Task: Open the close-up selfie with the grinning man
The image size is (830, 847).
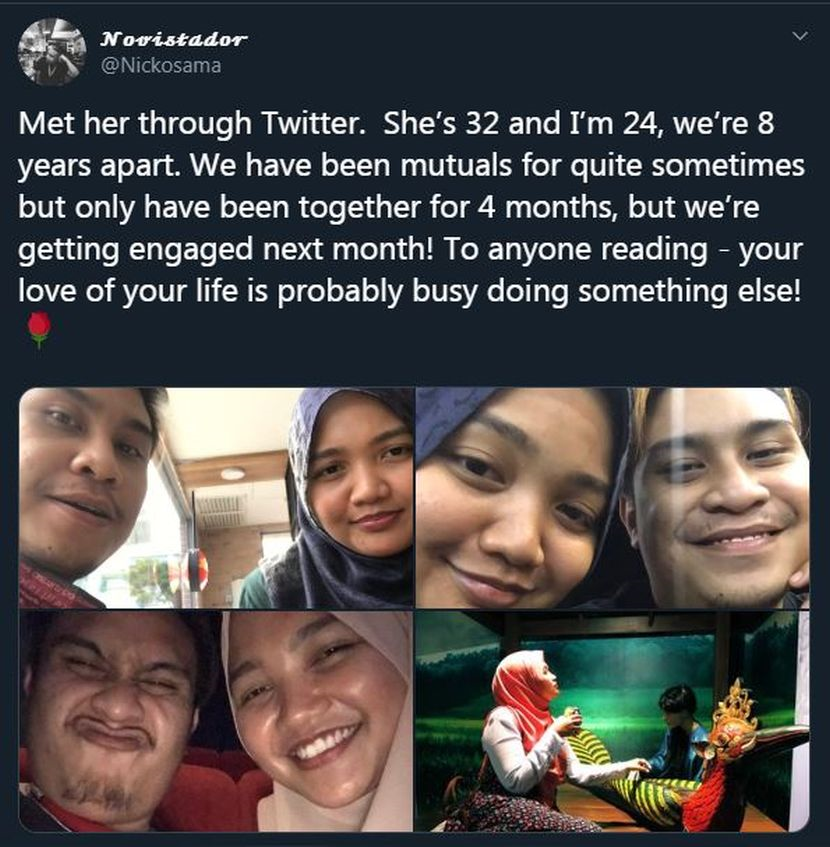Action: point(612,498)
